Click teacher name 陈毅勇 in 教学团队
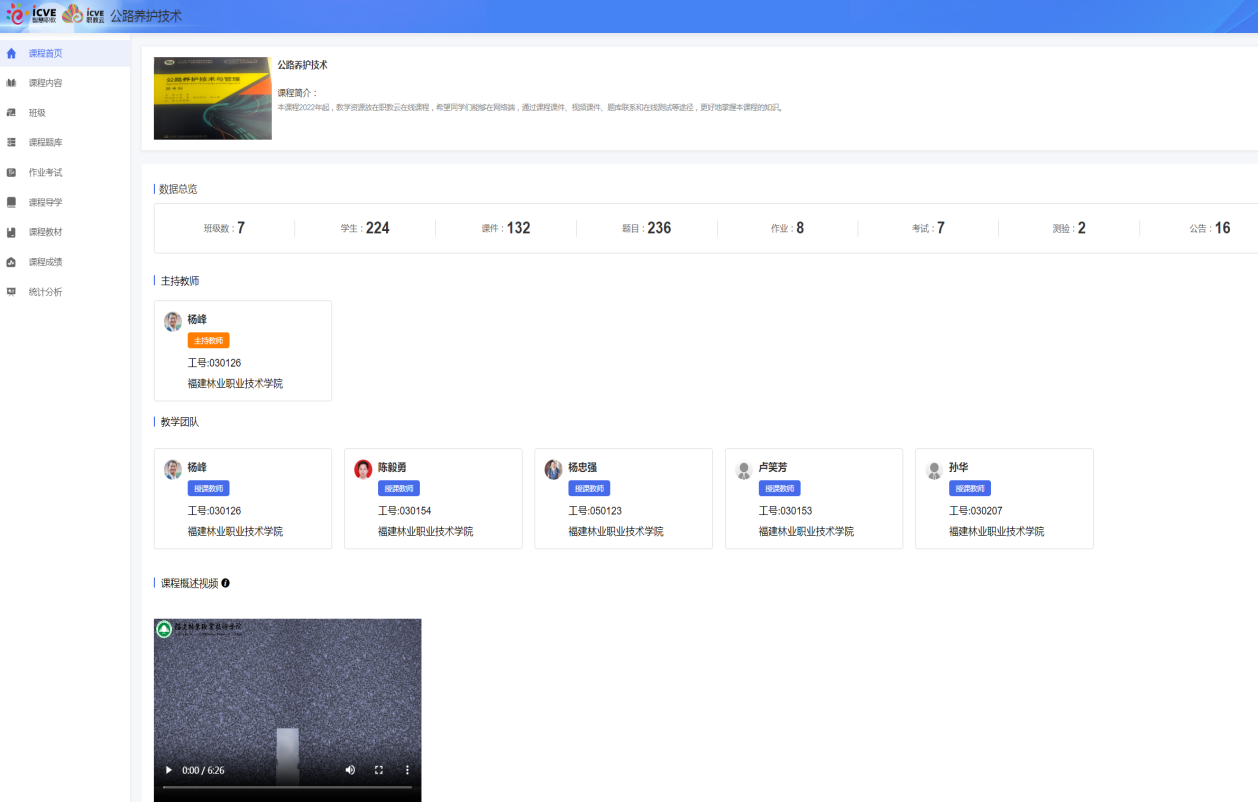This screenshot has width=1258, height=802. pos(392,467)
